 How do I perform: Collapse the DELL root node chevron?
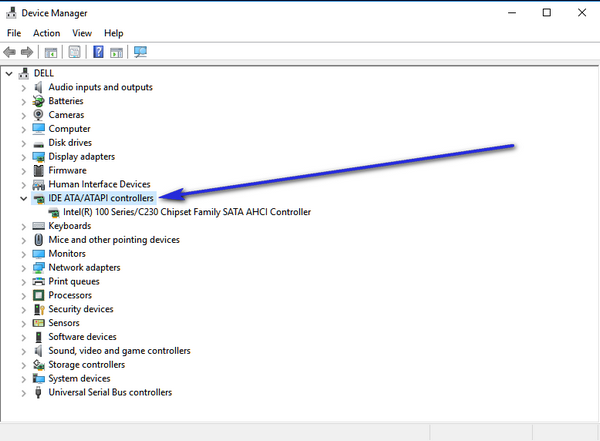(x=9, y=73)
